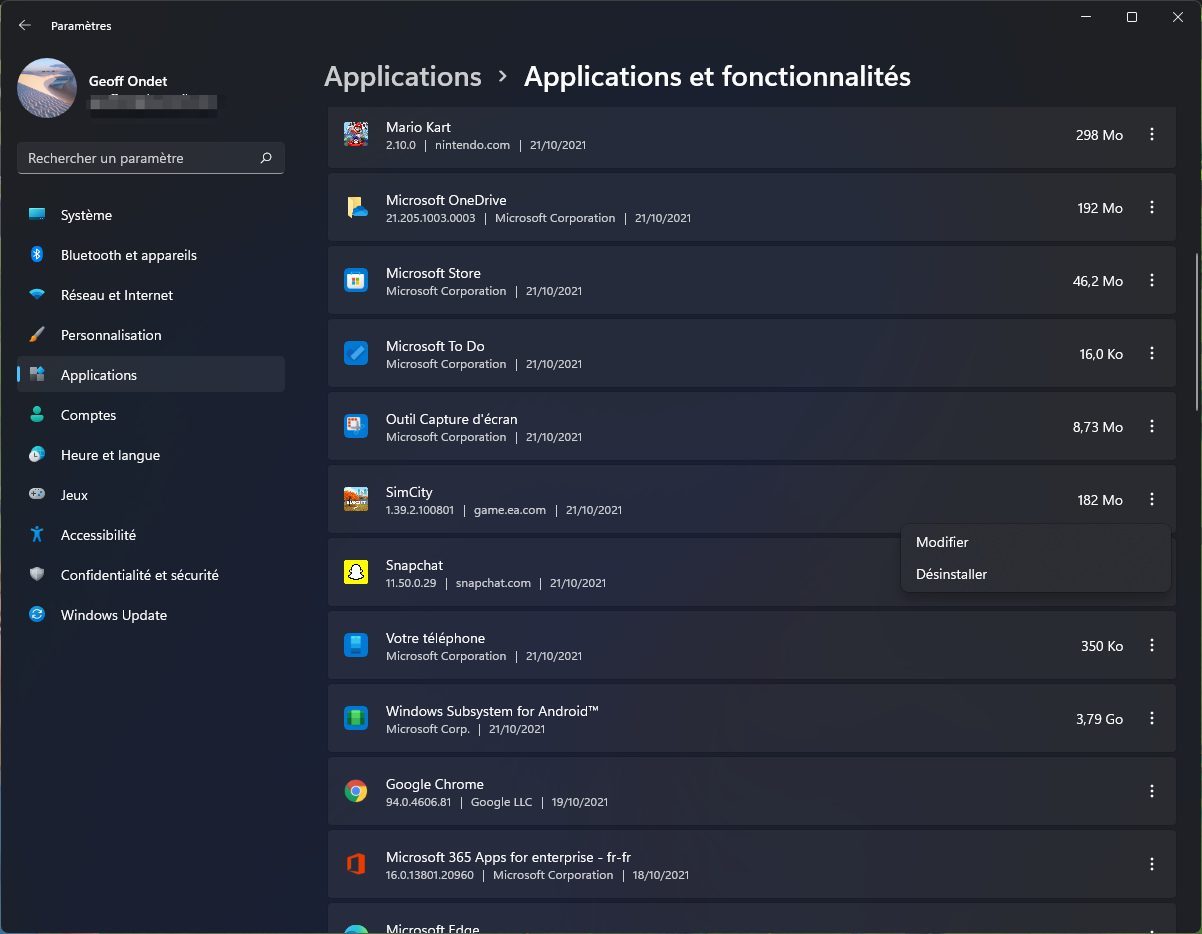Go back with the arrow icon
1202x934 pixels.
[x=25, y=25]
